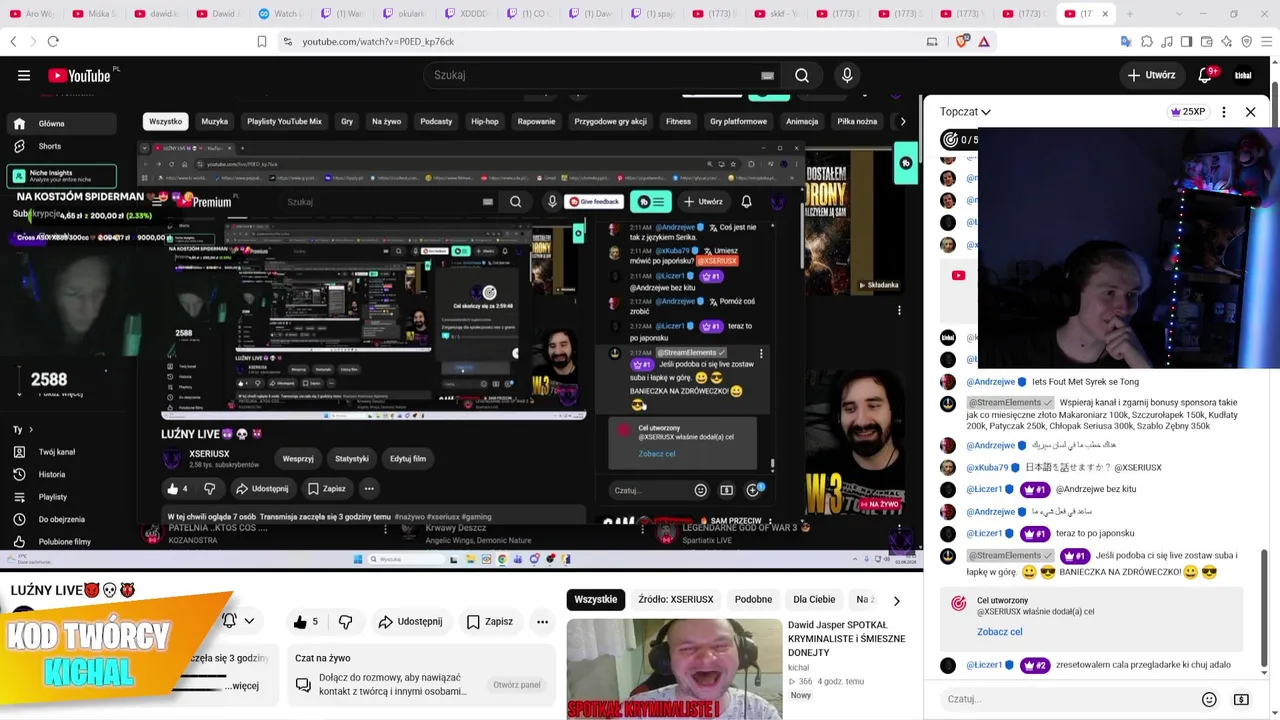
Task: Open the emoji picker in chat
Action: 1209,699
